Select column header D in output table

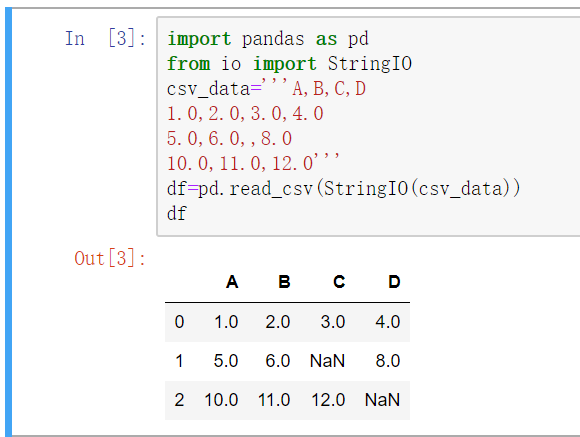(x=394, y=282)
